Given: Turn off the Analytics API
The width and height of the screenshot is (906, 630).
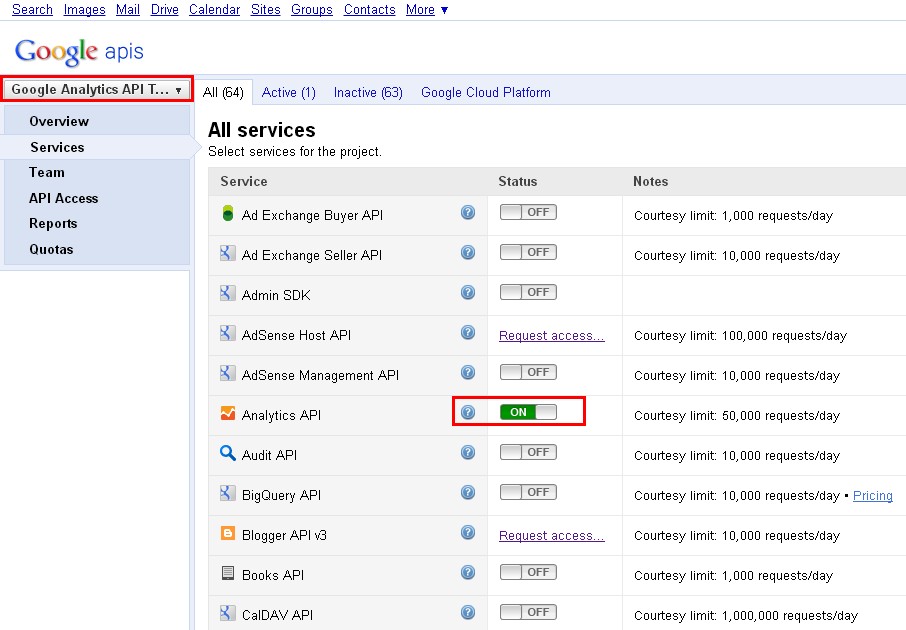Looking at the screenshot, I should 527,412.
